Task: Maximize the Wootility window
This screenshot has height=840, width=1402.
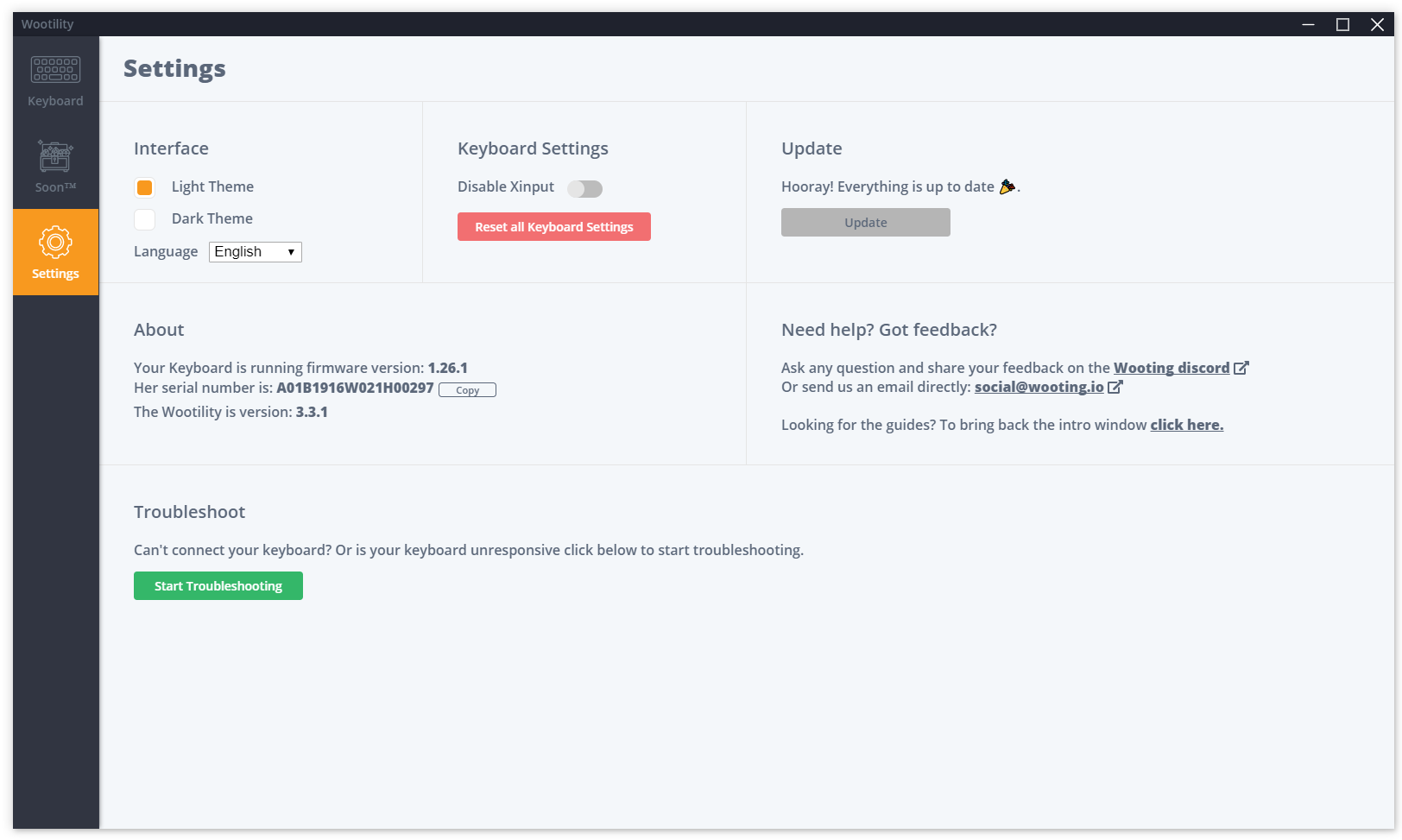Action: click(x=1343, y=24)
